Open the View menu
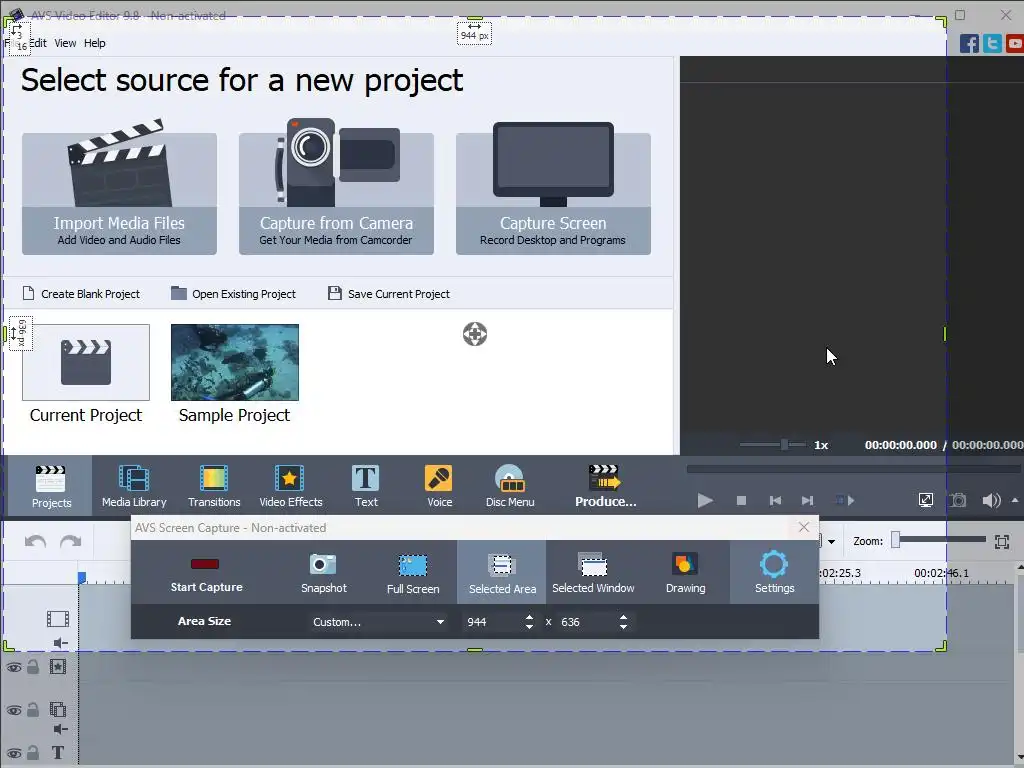The image size is (1024, 768). (65, 43)
